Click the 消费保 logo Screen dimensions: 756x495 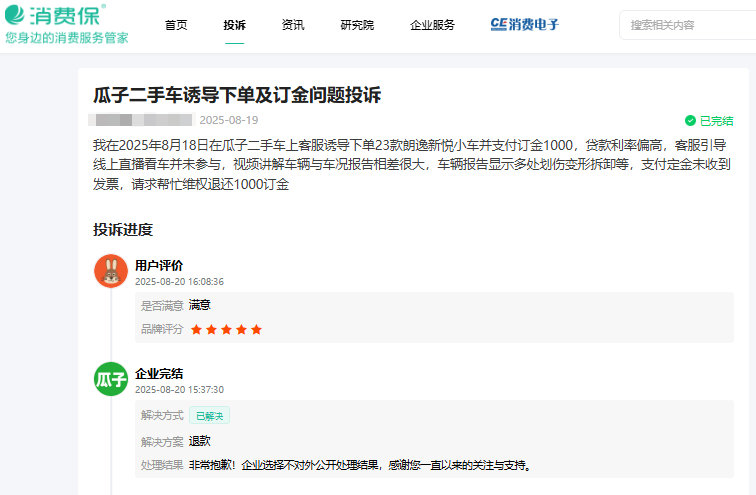[x=55, y=15]
